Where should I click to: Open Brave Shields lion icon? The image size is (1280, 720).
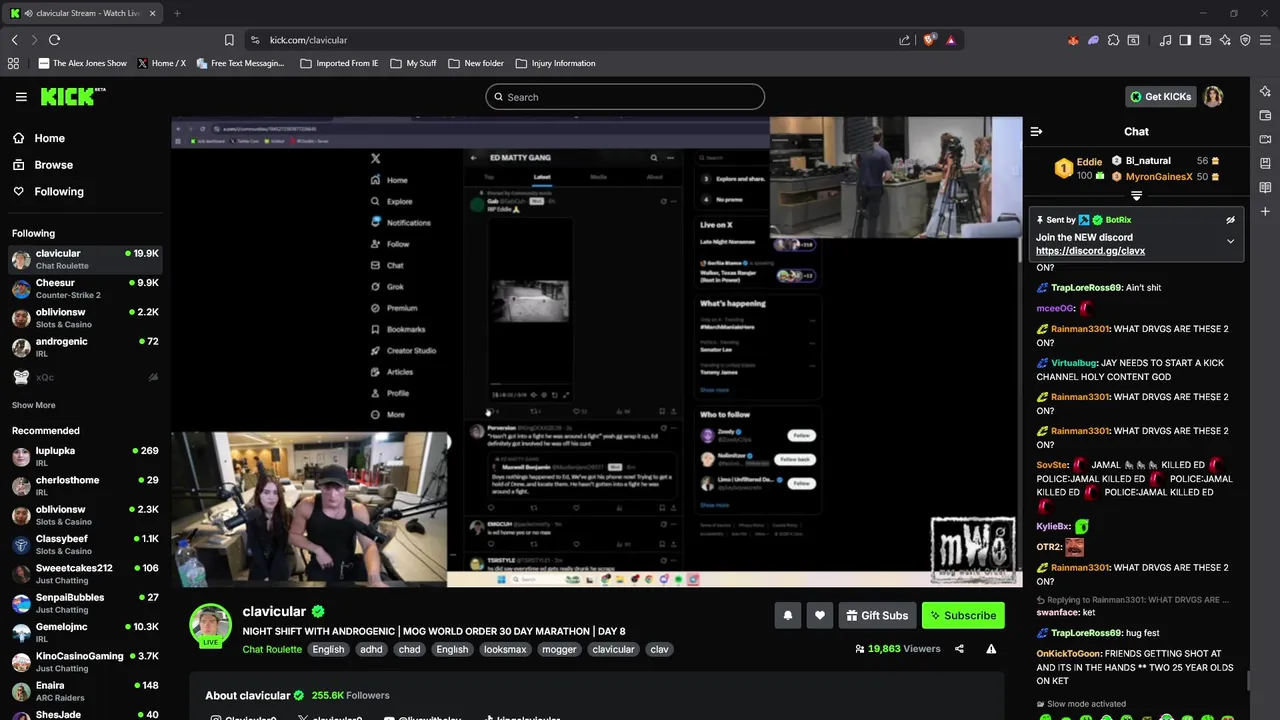pos(929,40)
